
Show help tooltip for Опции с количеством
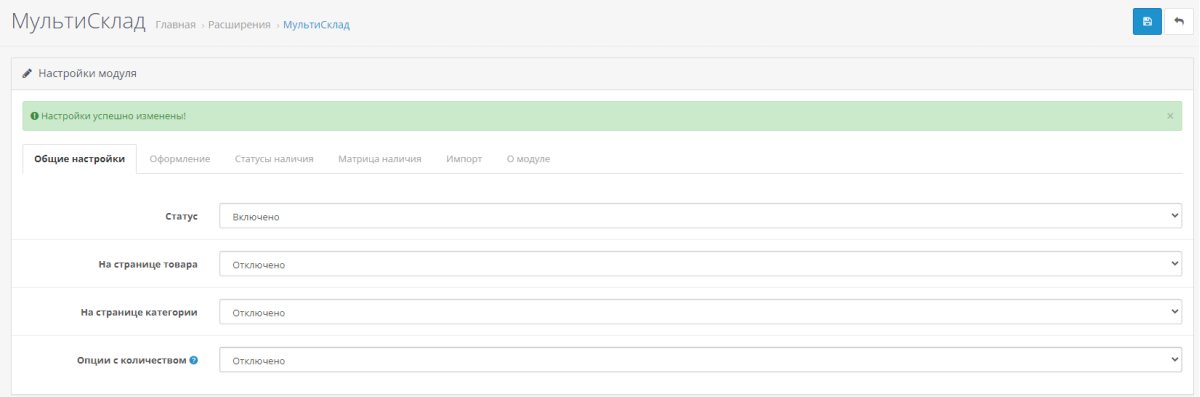(x=194, y=360)
